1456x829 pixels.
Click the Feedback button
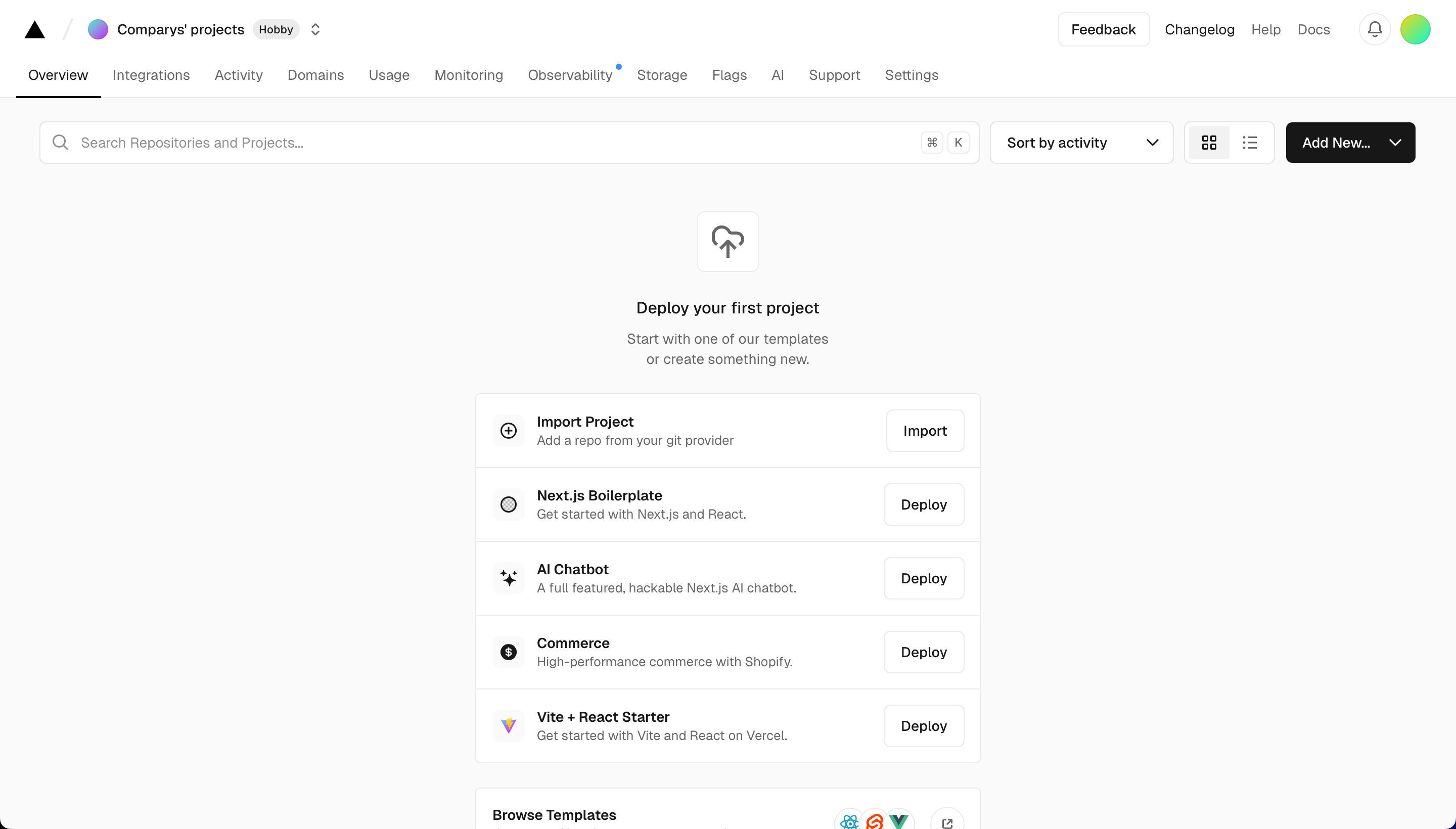(x=1104, y=29)
